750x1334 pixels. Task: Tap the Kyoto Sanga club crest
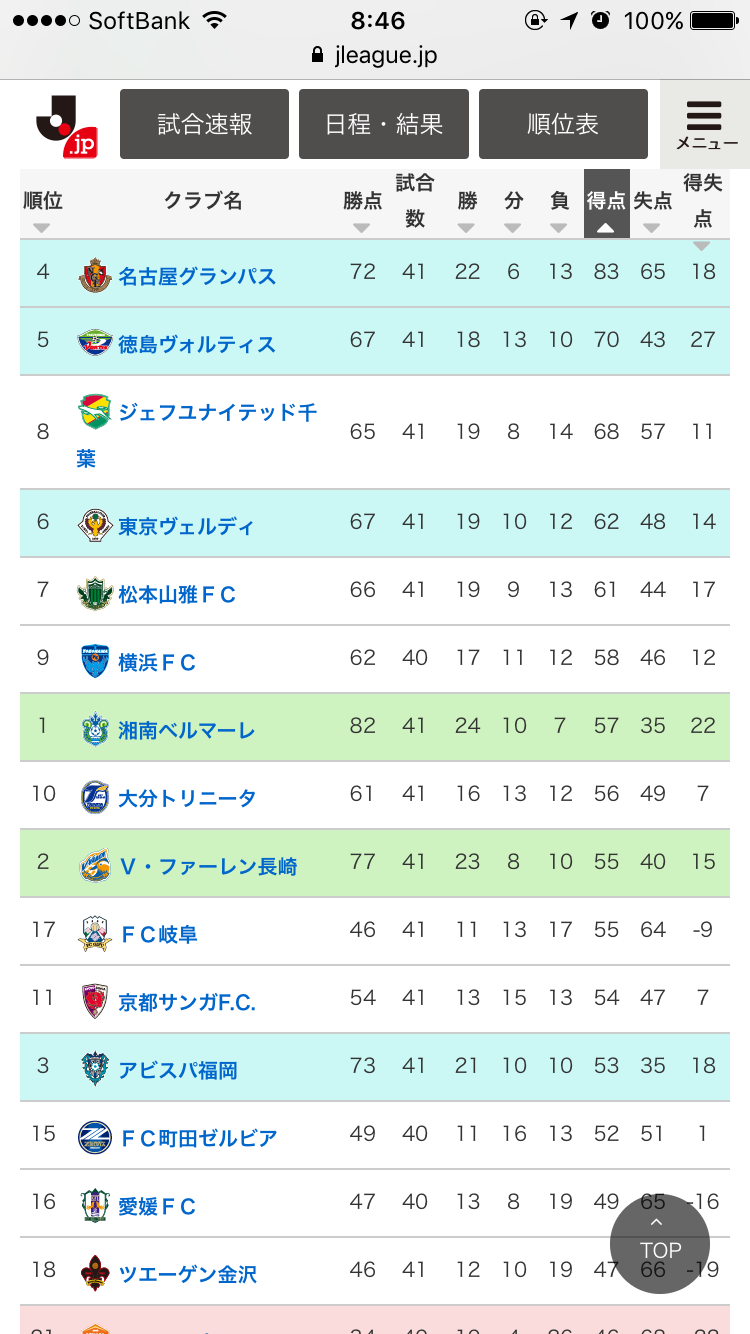95,1001
